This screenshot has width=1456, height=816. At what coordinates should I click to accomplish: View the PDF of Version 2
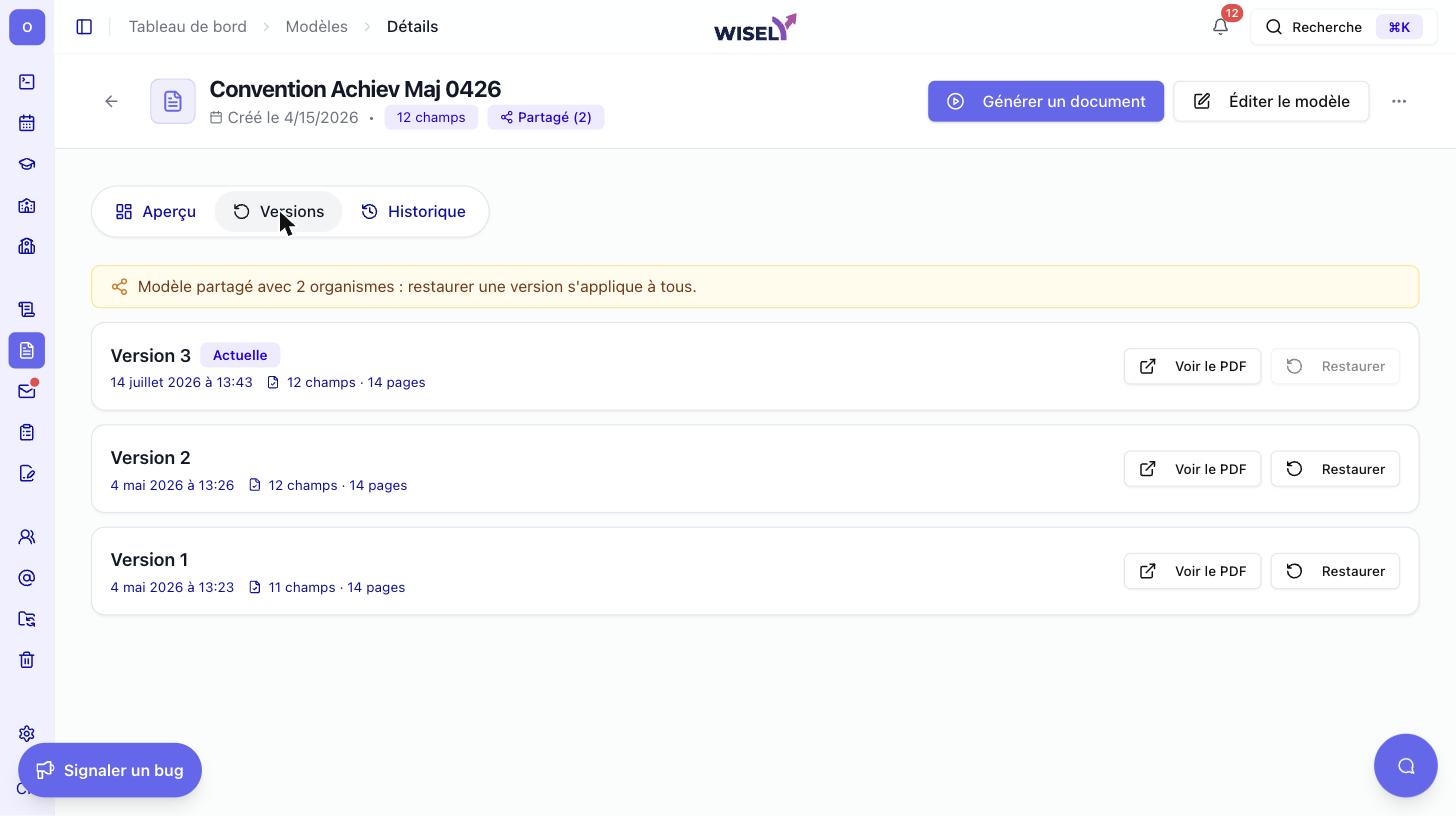pos(1192,469)
